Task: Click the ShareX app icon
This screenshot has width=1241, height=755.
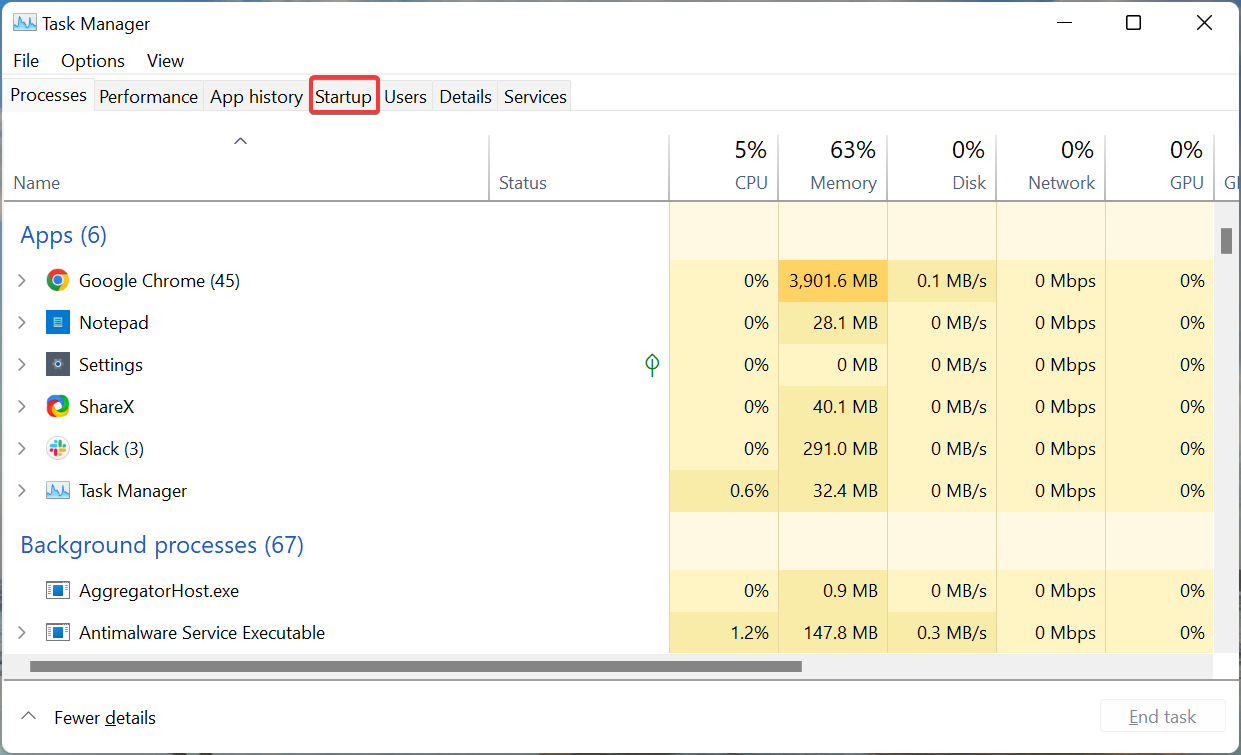Action: click(57, 406)
